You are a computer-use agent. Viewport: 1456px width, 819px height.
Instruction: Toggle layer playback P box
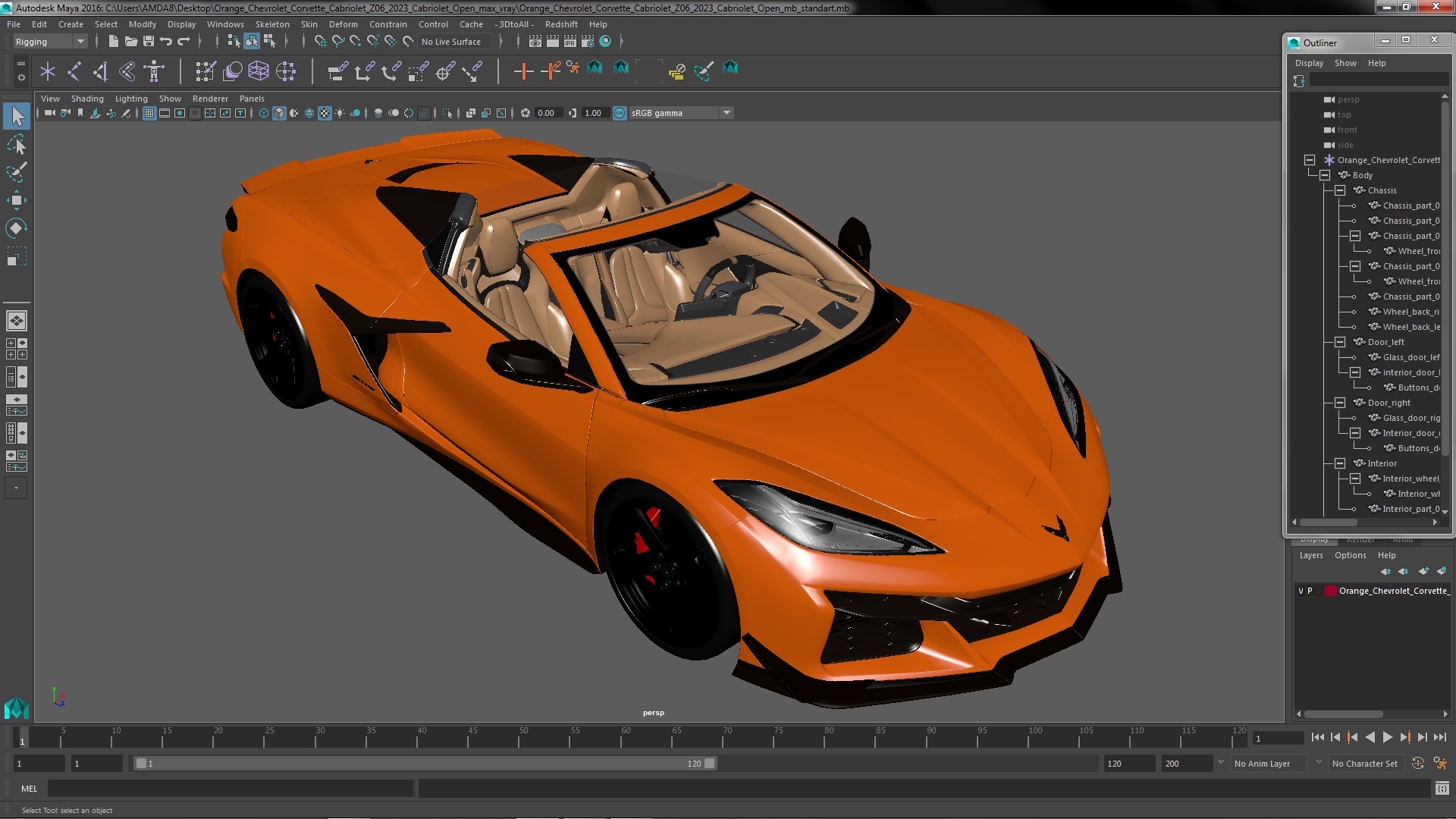click(x=1310, y=591)
